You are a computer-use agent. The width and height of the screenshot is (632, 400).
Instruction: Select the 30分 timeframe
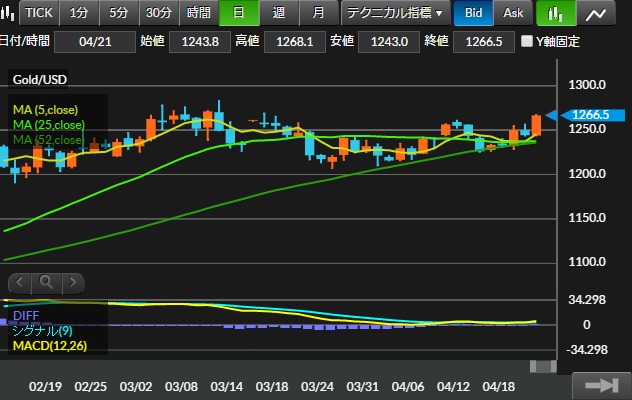(159, 12)
